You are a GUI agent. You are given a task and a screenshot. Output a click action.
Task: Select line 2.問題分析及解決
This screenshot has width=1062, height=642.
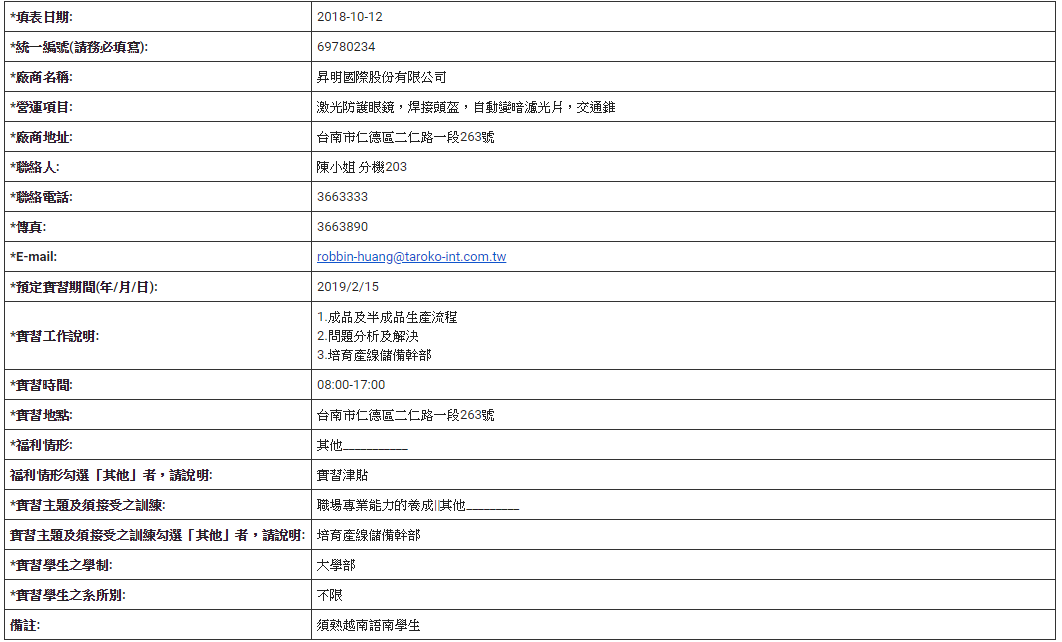click(x=368, y=336)
